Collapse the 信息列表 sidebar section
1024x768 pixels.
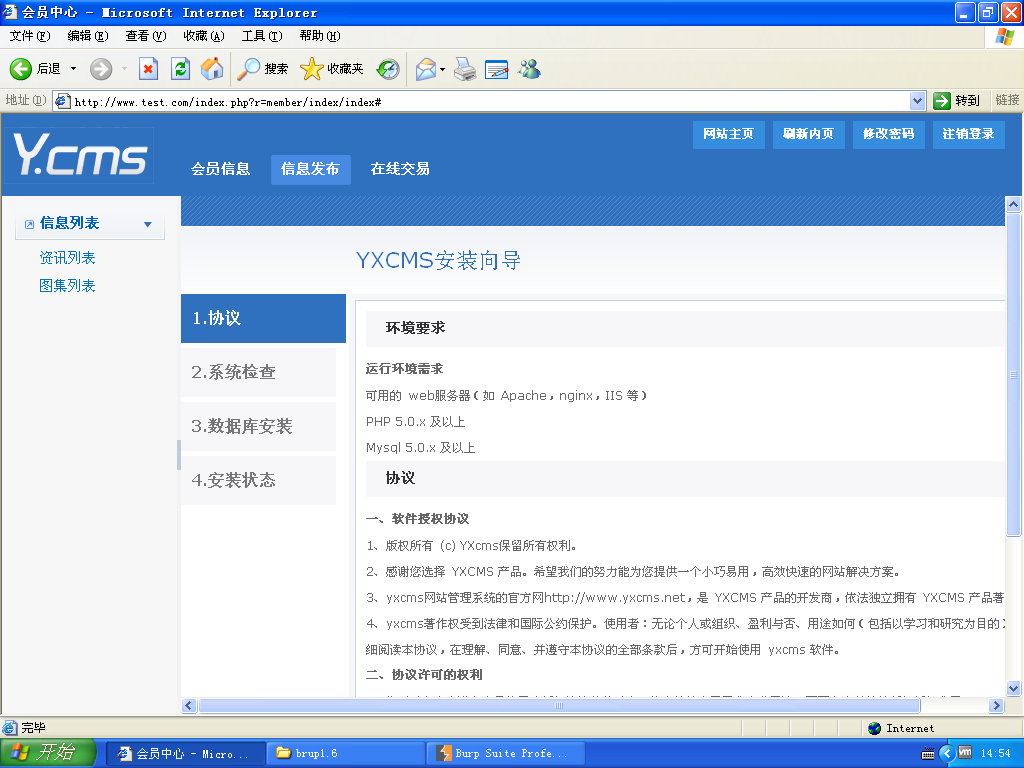pyautogui.click(x=148, y=224)
